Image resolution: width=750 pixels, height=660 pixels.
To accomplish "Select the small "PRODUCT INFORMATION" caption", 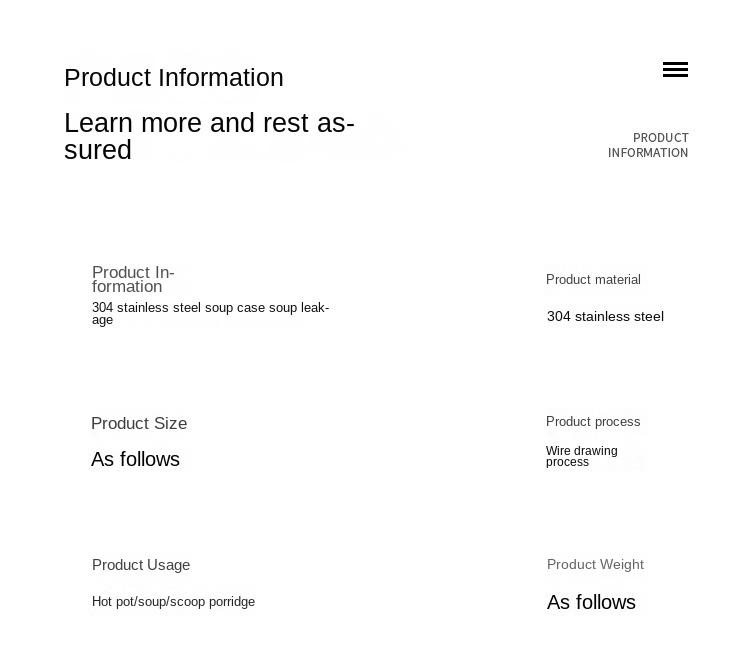I will pos(648,145).
